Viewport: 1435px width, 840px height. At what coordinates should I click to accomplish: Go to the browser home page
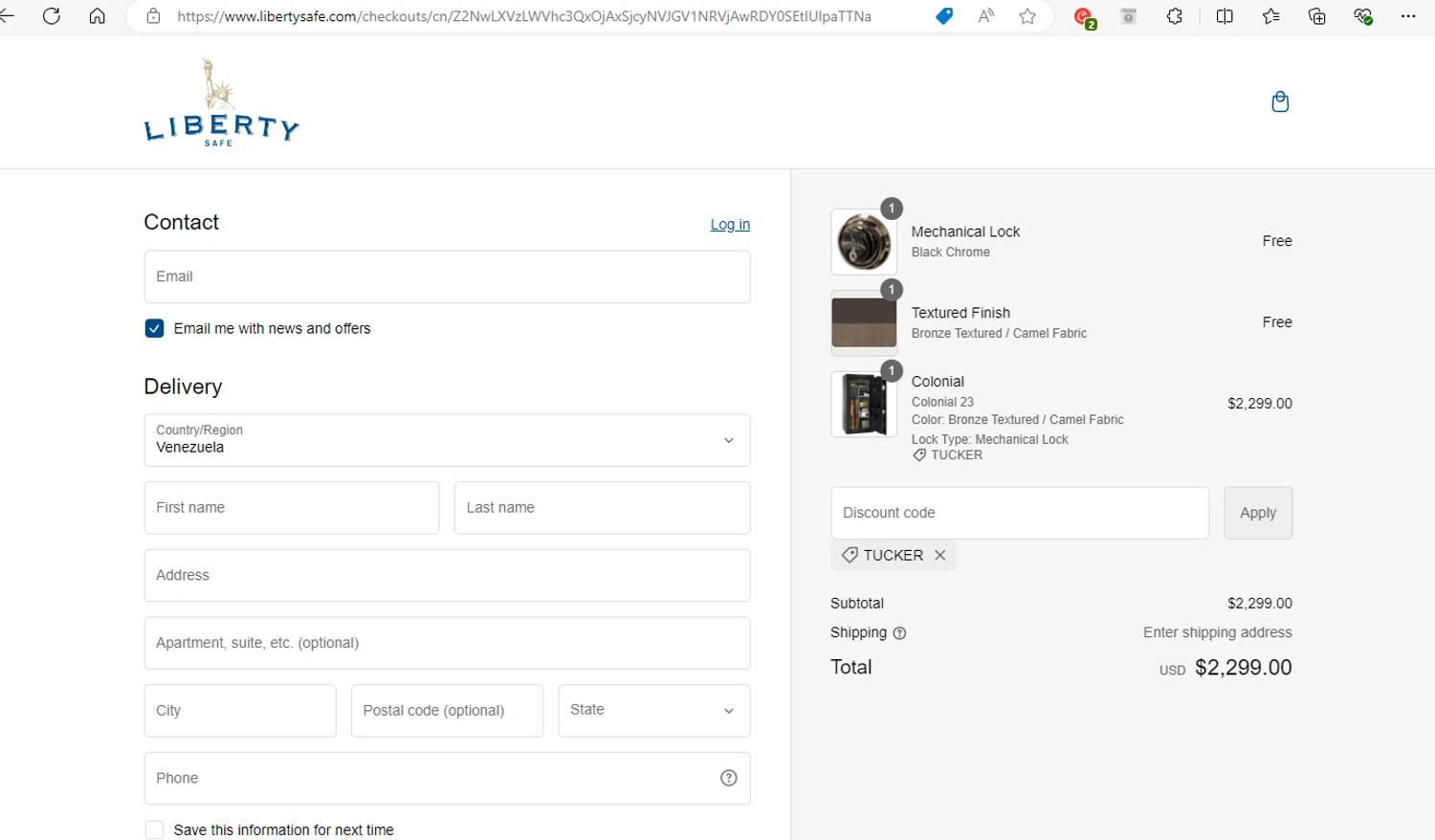click(x=97, y=16)
